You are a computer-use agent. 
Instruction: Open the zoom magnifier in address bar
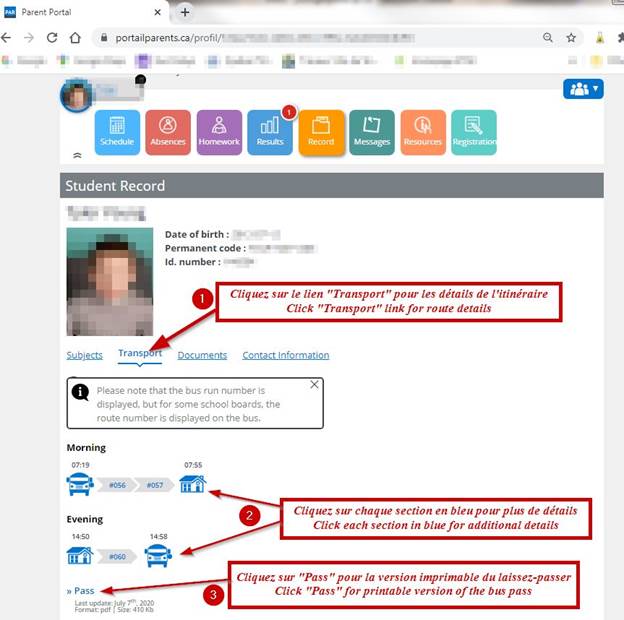click(548, 37)
